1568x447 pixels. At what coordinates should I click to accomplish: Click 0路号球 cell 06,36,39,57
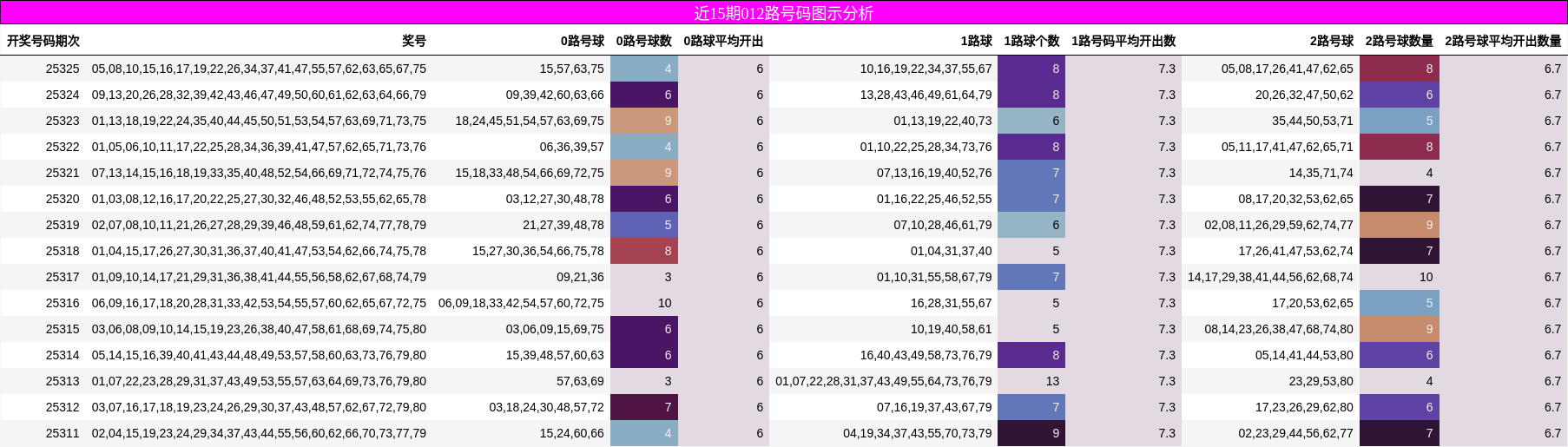click(571, 147)
